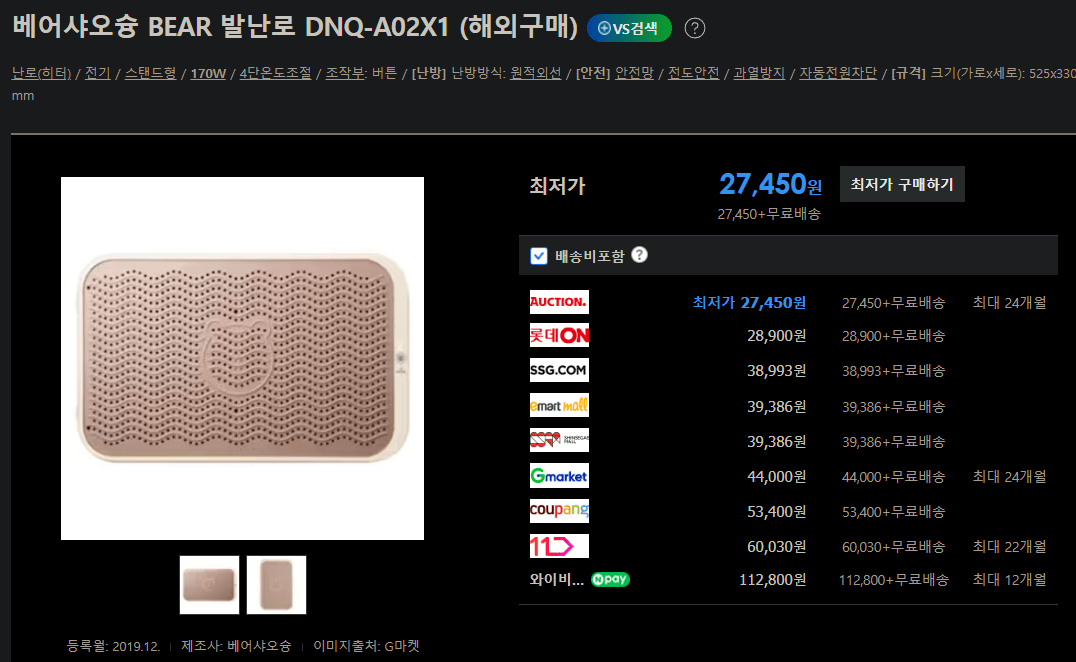Click the Gmarket store logo
1076x662 pixels.
(559, 475)
